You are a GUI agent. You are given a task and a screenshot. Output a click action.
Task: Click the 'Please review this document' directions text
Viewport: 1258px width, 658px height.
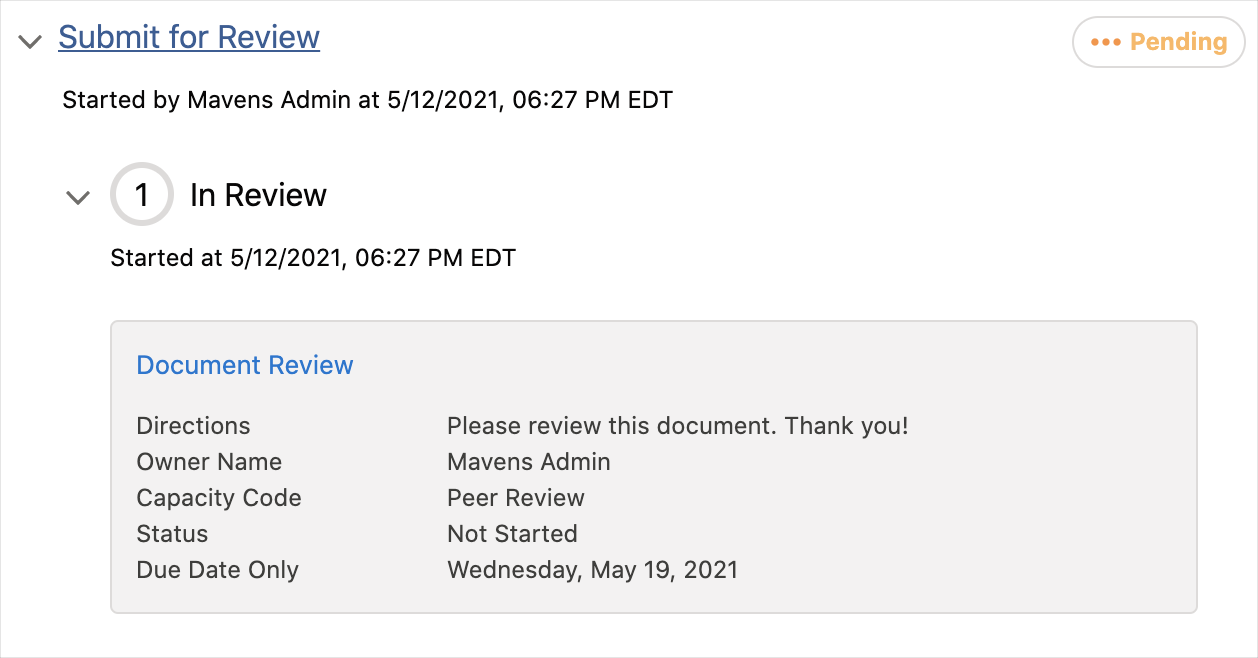point(677,426)
